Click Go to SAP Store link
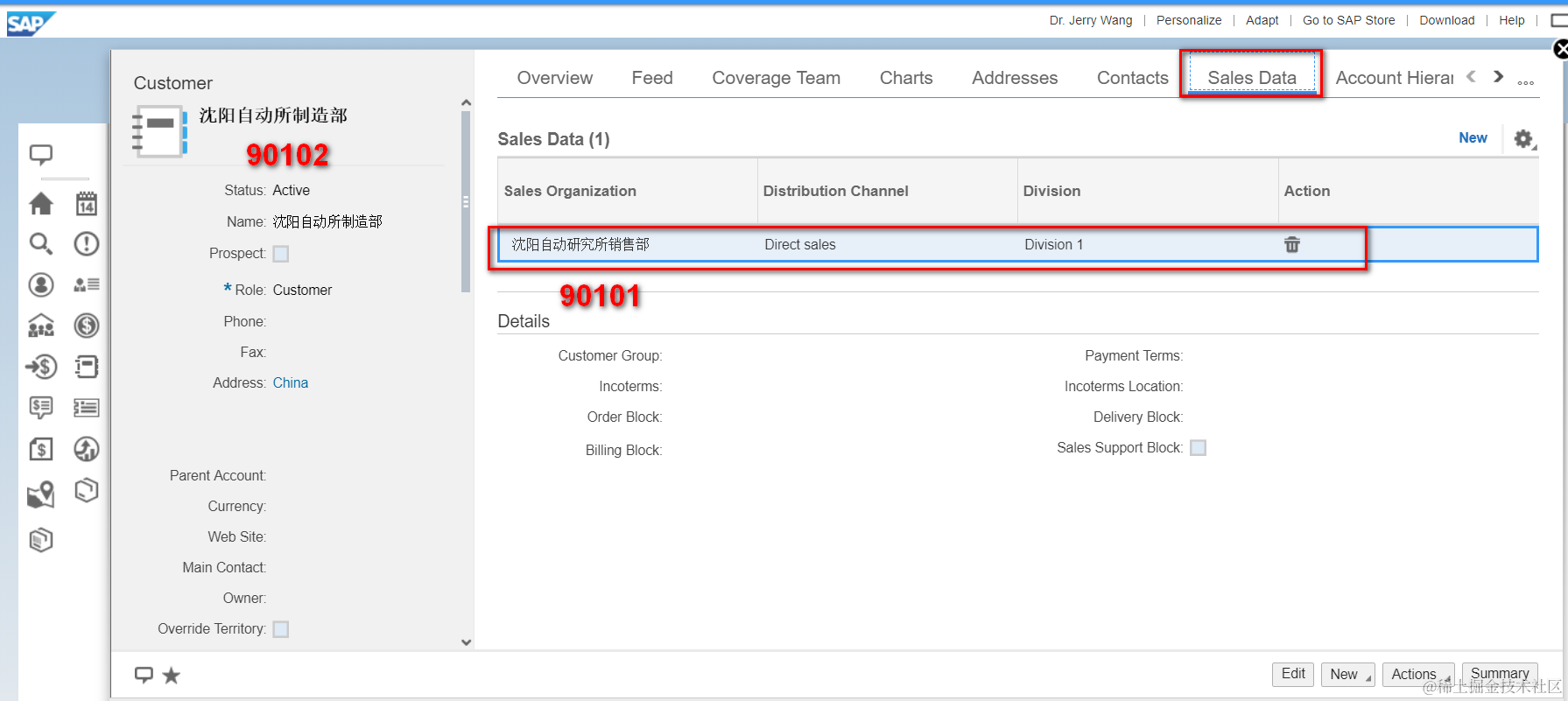The height and width of the screenshot is (701, 1568). [x=1349, y=20]
